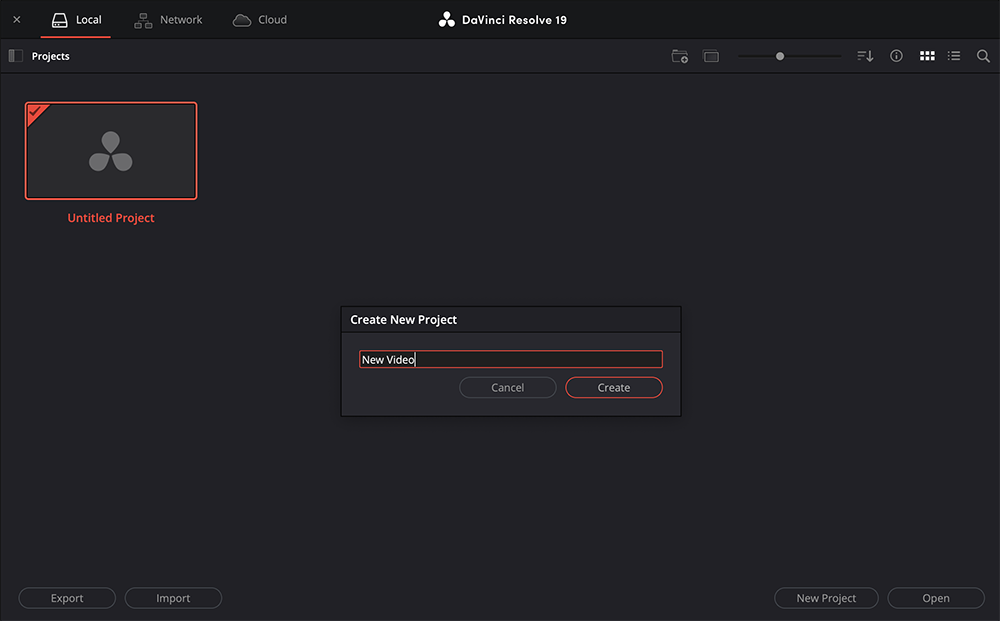
Task: Click the Create button
Action: [x=613, y=387]
